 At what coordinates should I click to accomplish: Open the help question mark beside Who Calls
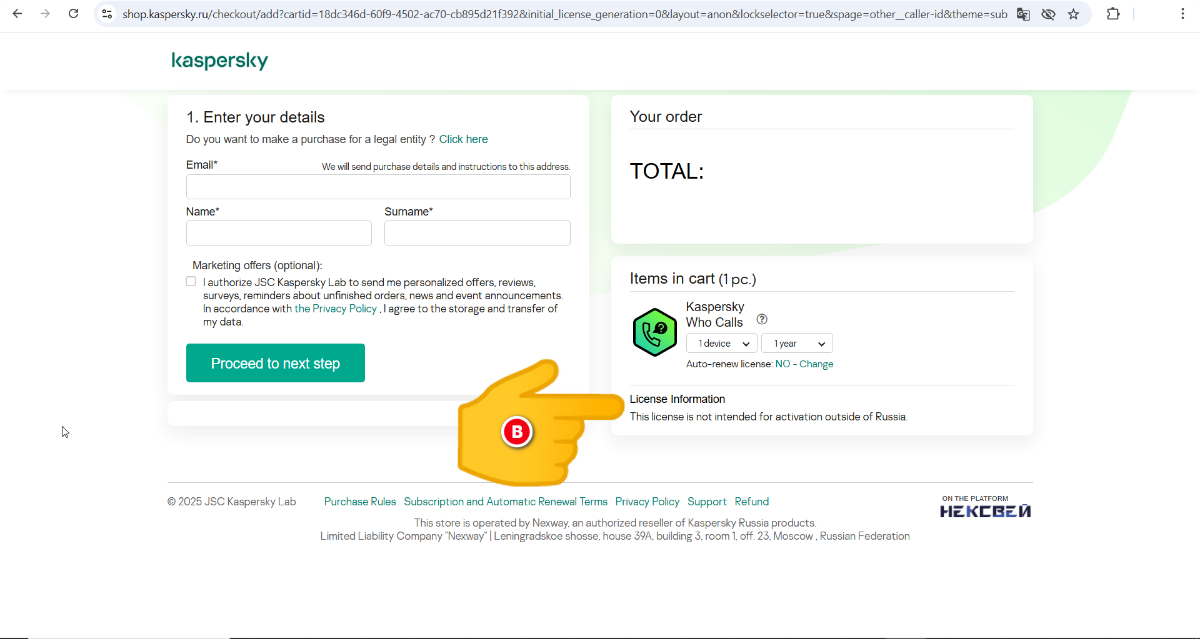pyautogui.click(x=762, y=320)
